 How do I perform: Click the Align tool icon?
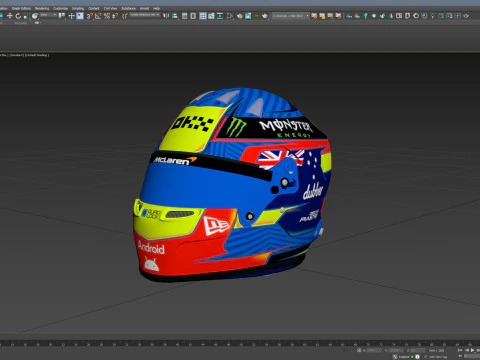175,16
